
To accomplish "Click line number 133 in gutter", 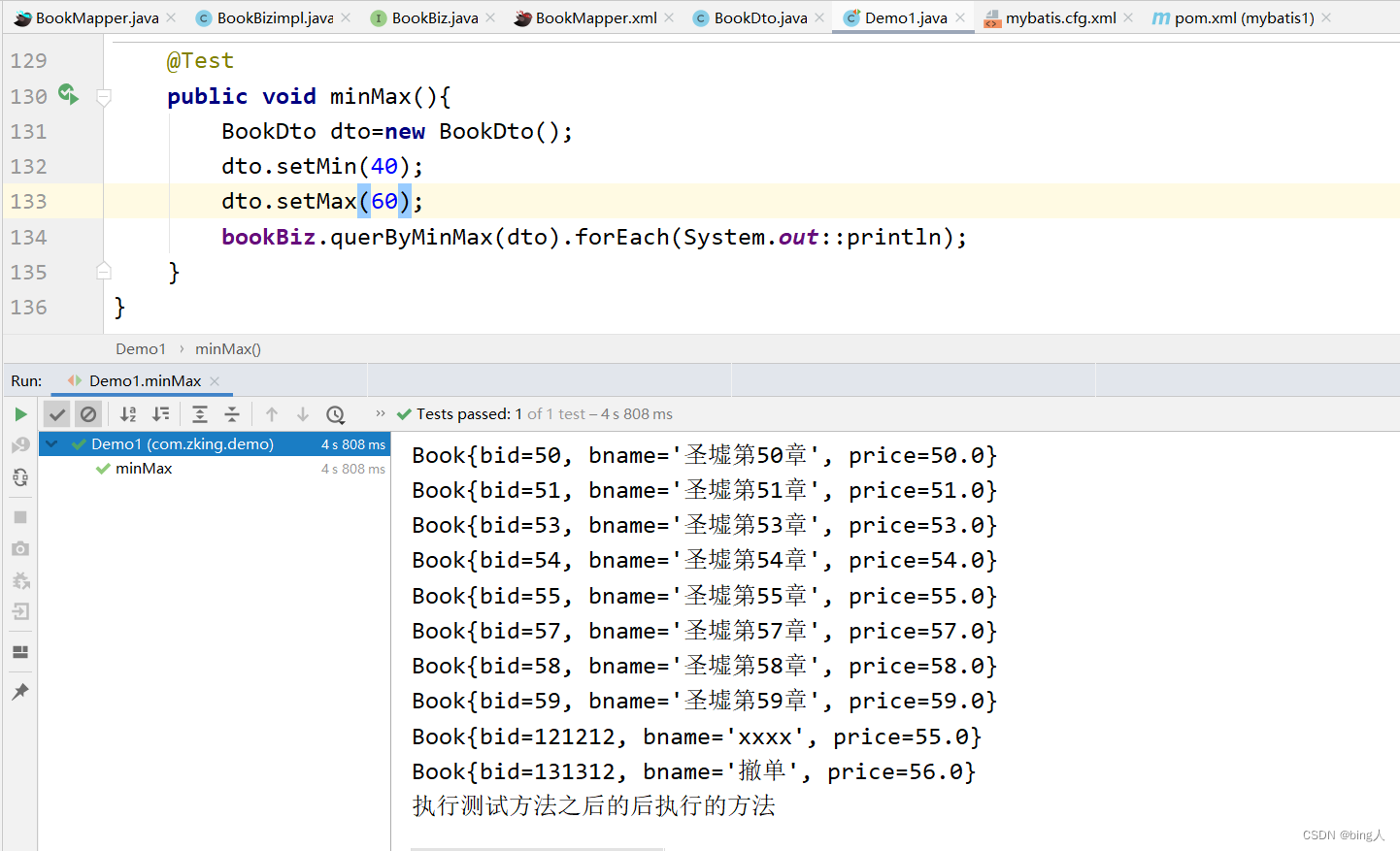I will coord(28,201).
